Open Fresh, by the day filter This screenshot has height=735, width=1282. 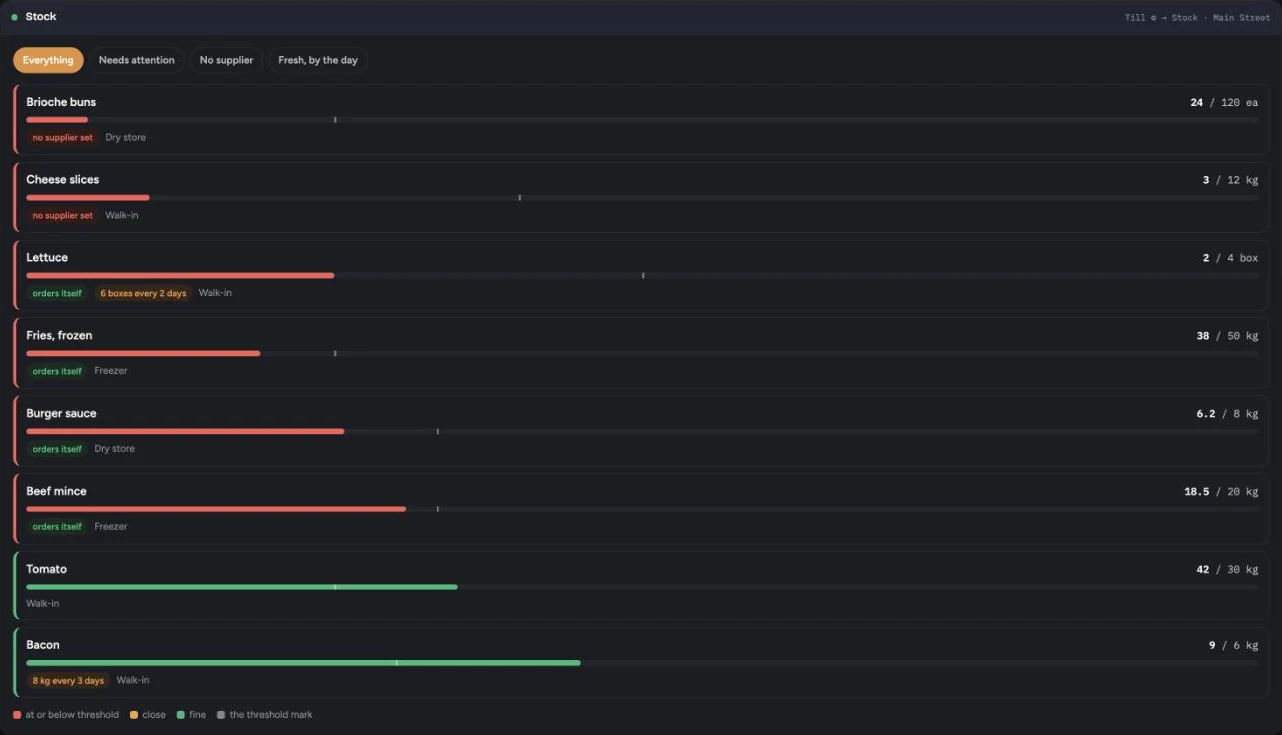pyautogui.click(x=318, y=60)
